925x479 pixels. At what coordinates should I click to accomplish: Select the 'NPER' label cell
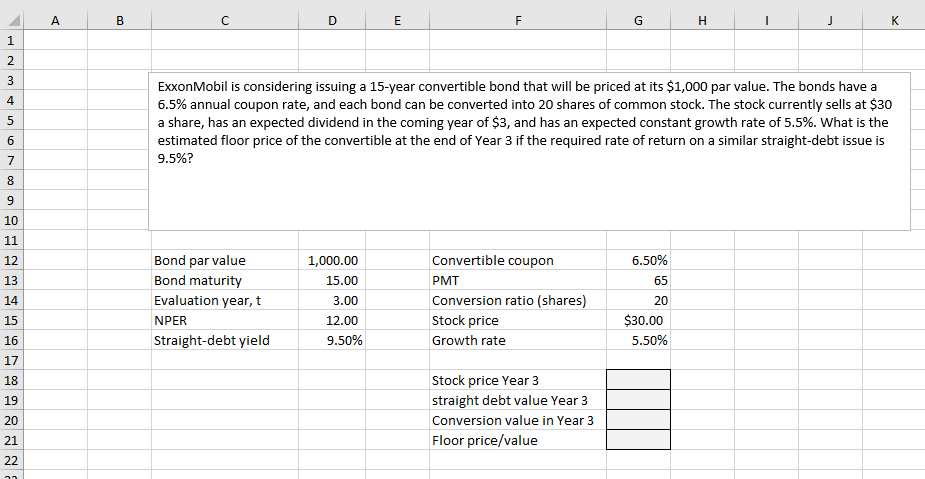coord(225,320)
